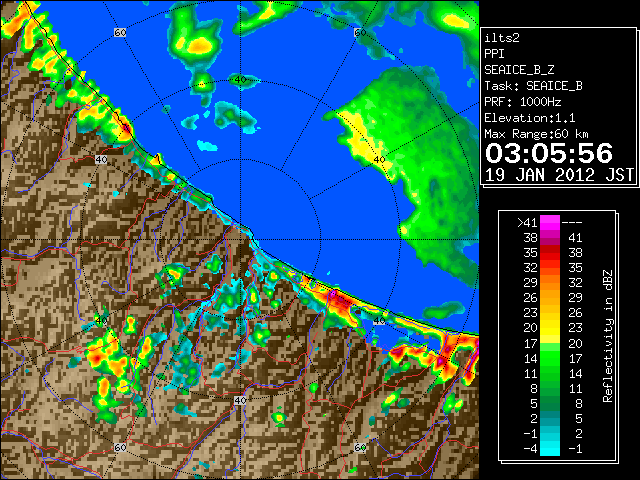
Task: Pick the bright green swatch beside '14'
Action: [x=550, y=358]
